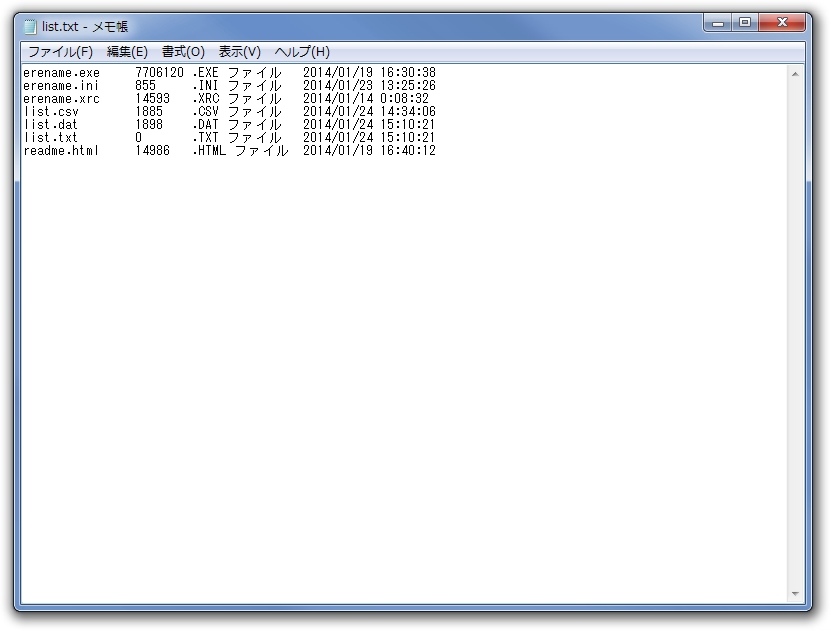The image size is (831, 631).
Task: Click the timestamp '2014/01/19 16:40:12'
Action: (x=369, y=150)
